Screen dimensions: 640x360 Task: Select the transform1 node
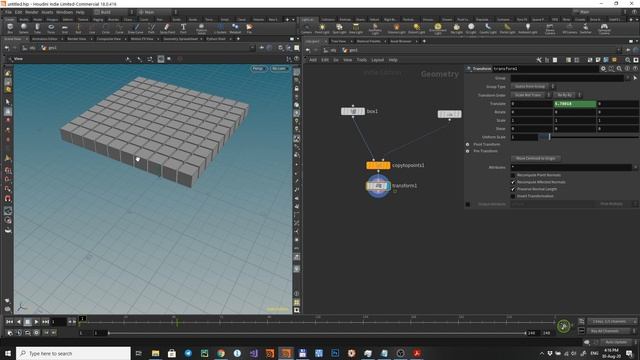click(x=378, y=186)
